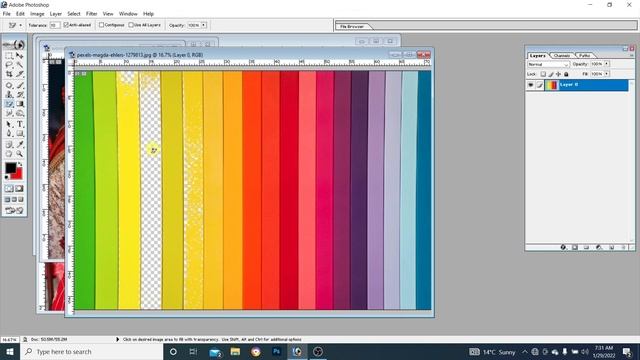Select the Clone Stamp tool
Viewport: 640px width, 360px height.
(x=9, y=95)
